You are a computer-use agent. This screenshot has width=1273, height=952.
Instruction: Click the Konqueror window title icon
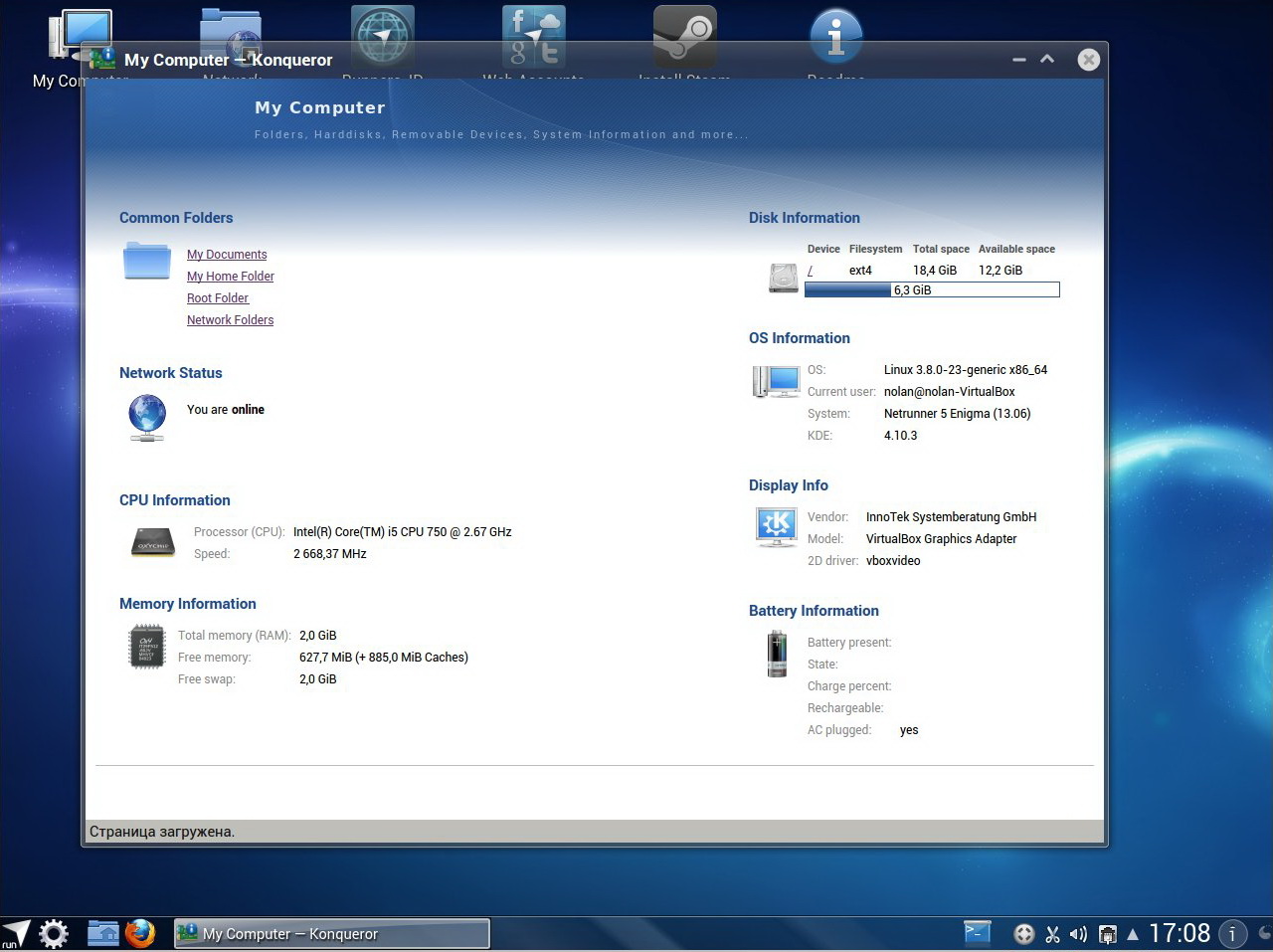[102, 59]
